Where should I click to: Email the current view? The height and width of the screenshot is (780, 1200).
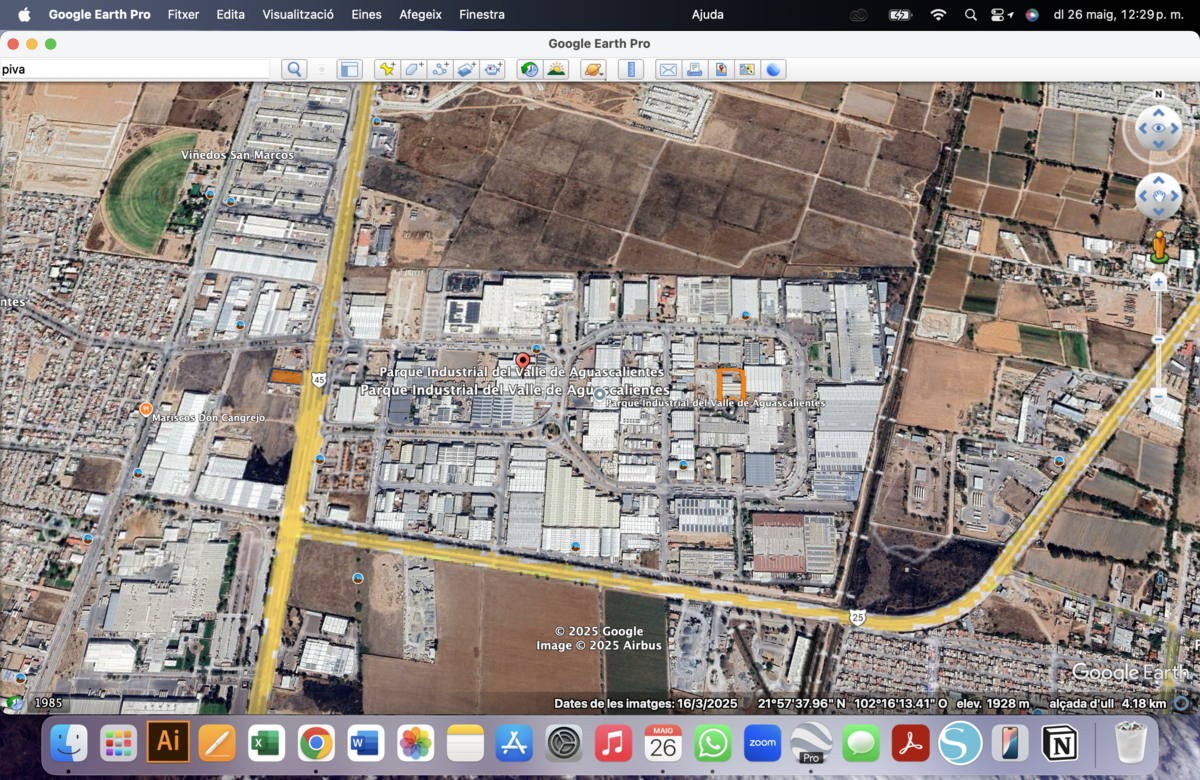[667, 69]
